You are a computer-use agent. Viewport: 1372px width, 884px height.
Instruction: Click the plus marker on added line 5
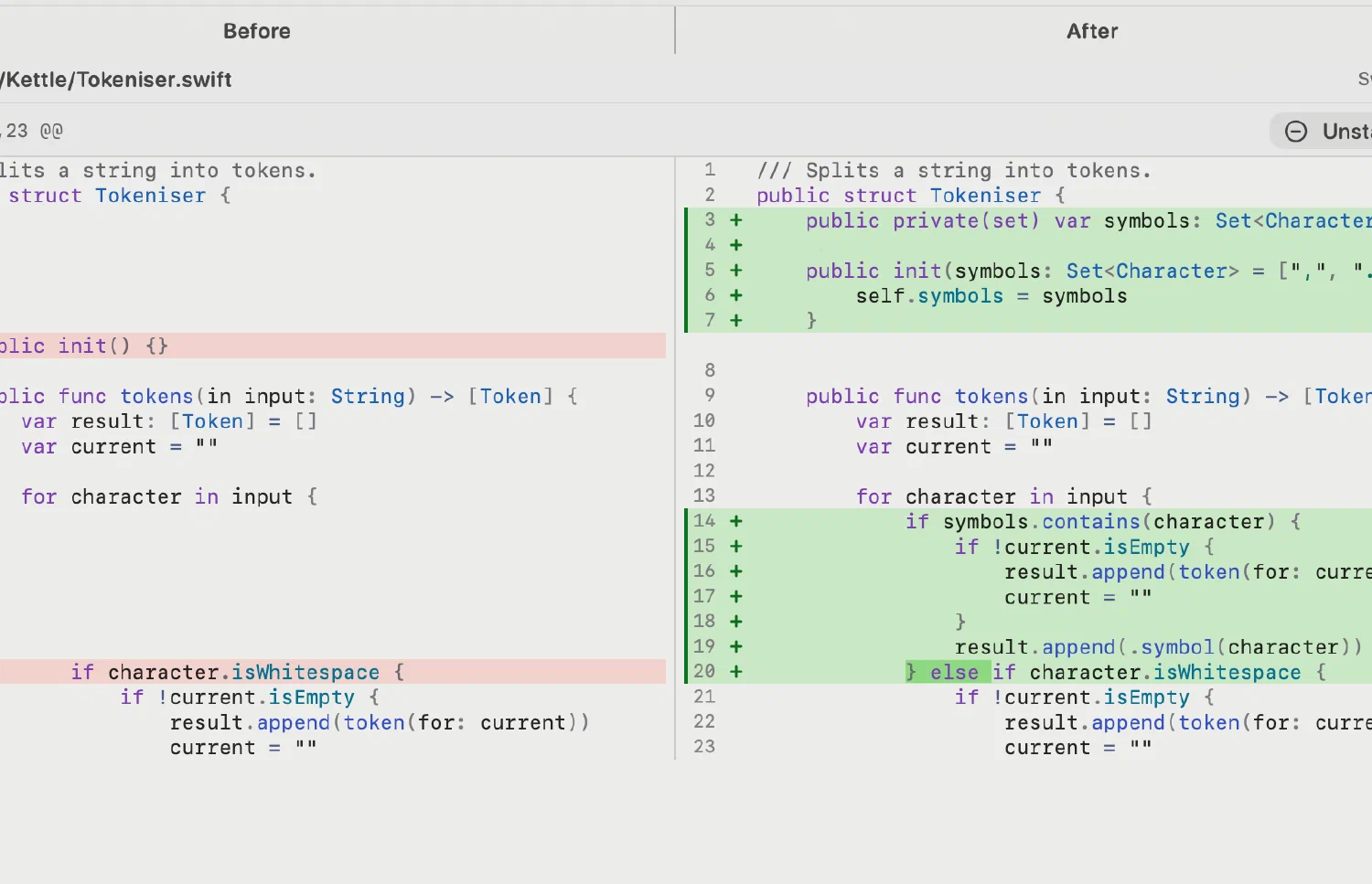point(736,271)
